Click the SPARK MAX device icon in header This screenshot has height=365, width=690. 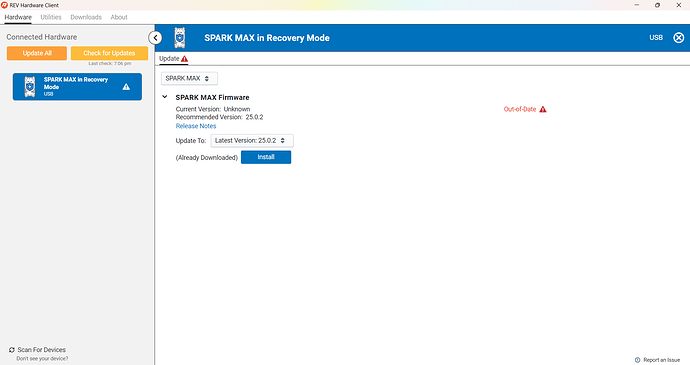tap(180, 38)
